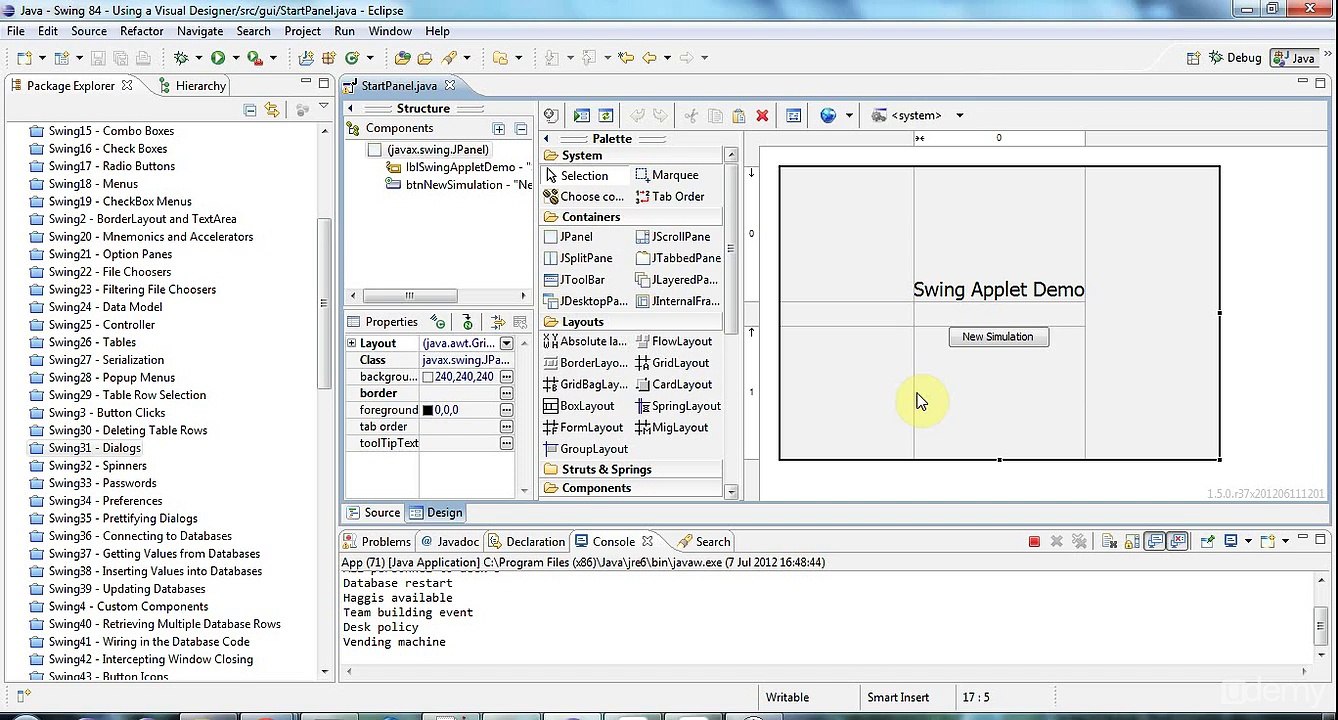Click Collapse All in Package Explorer

pos(250,110)
